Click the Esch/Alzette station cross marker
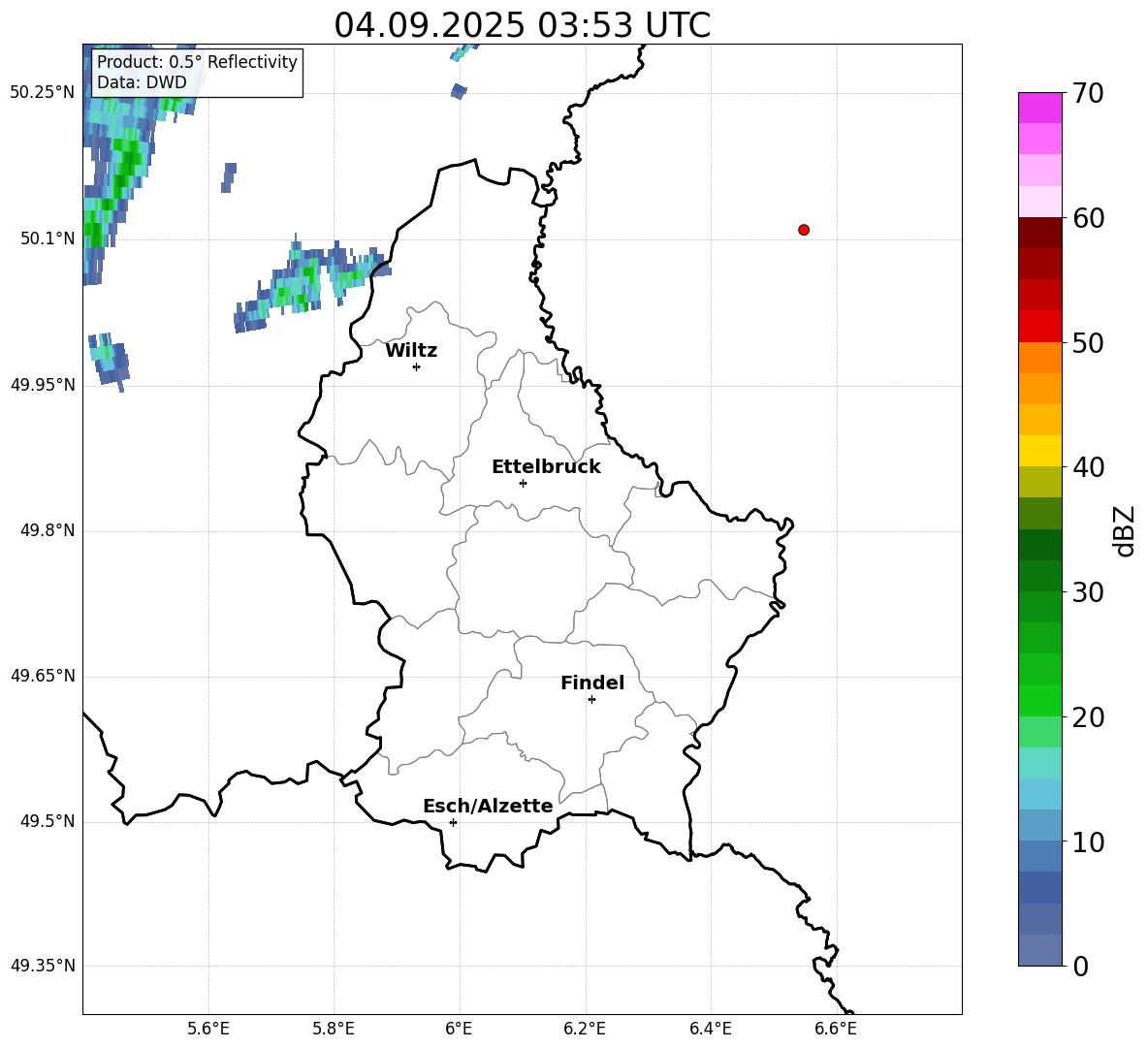 pos(453,822)
